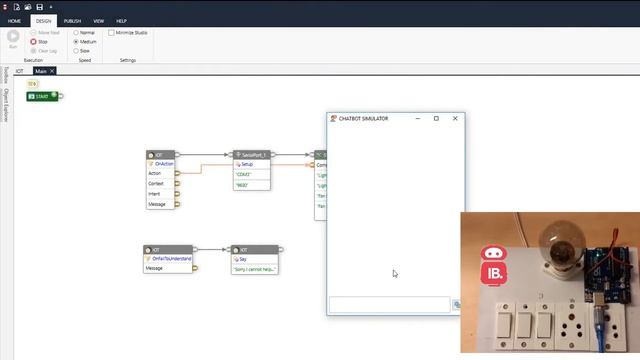
Task: Click the Setup method row in SerialPort node
Action: point(251,164)
